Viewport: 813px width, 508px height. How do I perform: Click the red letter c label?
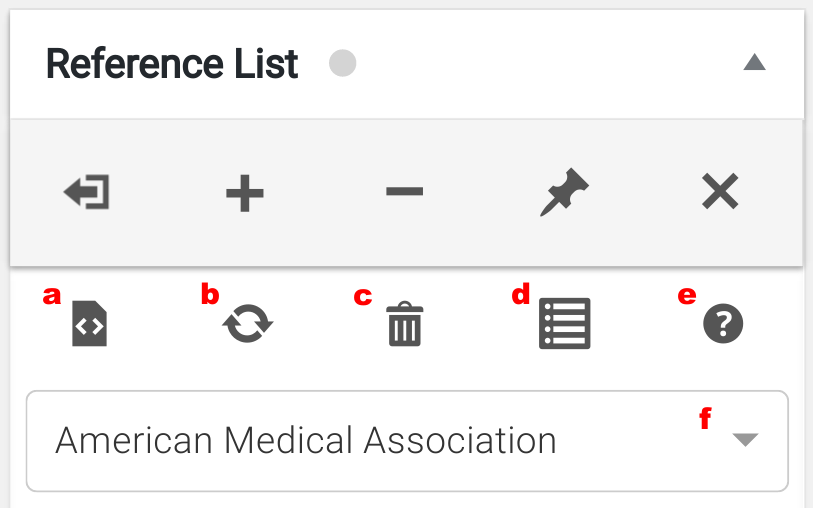[x=363, y=296]
